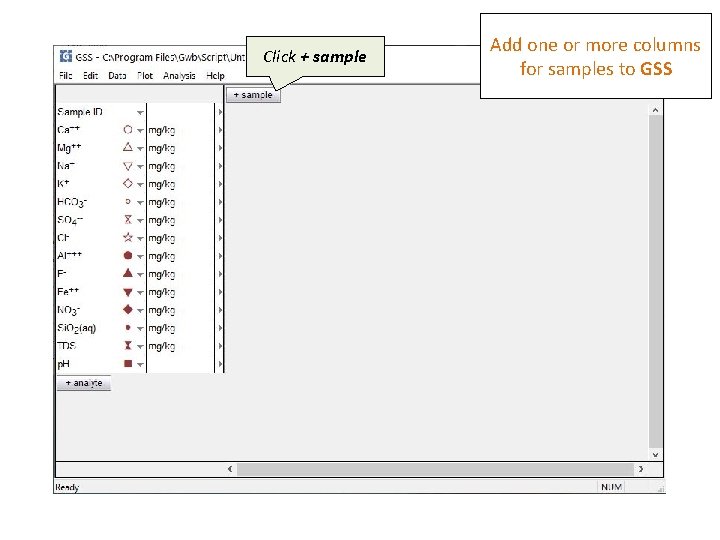Open the symbol dropdown for pH

pyautogui.click(x=140, y=365)
